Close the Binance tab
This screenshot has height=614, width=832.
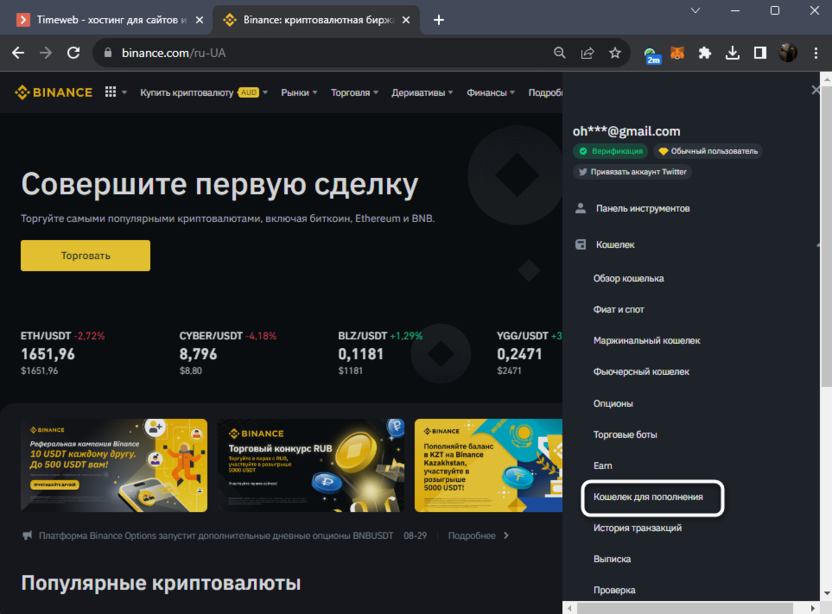[x=406, y=20]
